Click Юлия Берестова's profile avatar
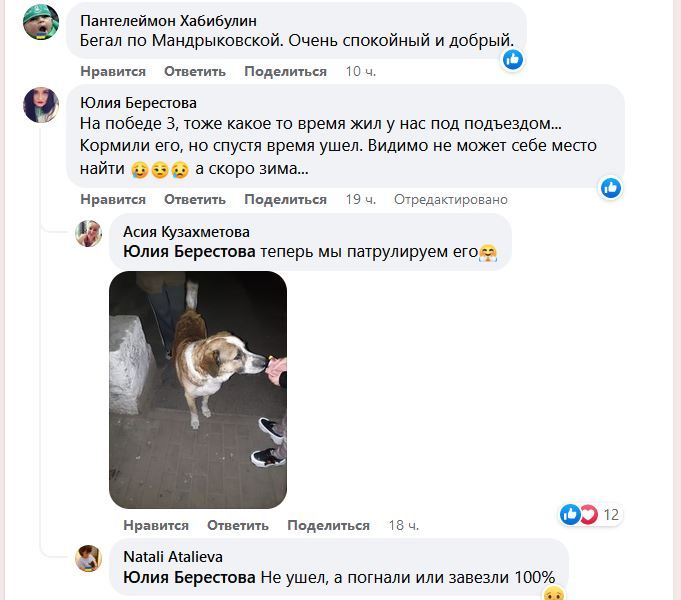The height and width of the screenshot is (600, 681). tap(40, 104)
